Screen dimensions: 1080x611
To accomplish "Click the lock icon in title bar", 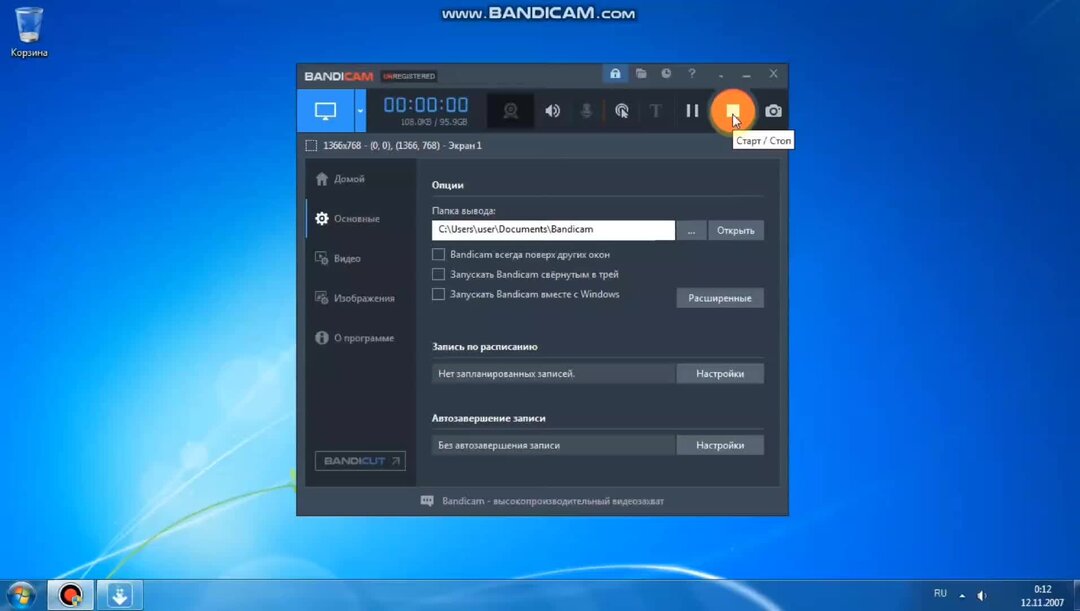I will tap(615, 74).
